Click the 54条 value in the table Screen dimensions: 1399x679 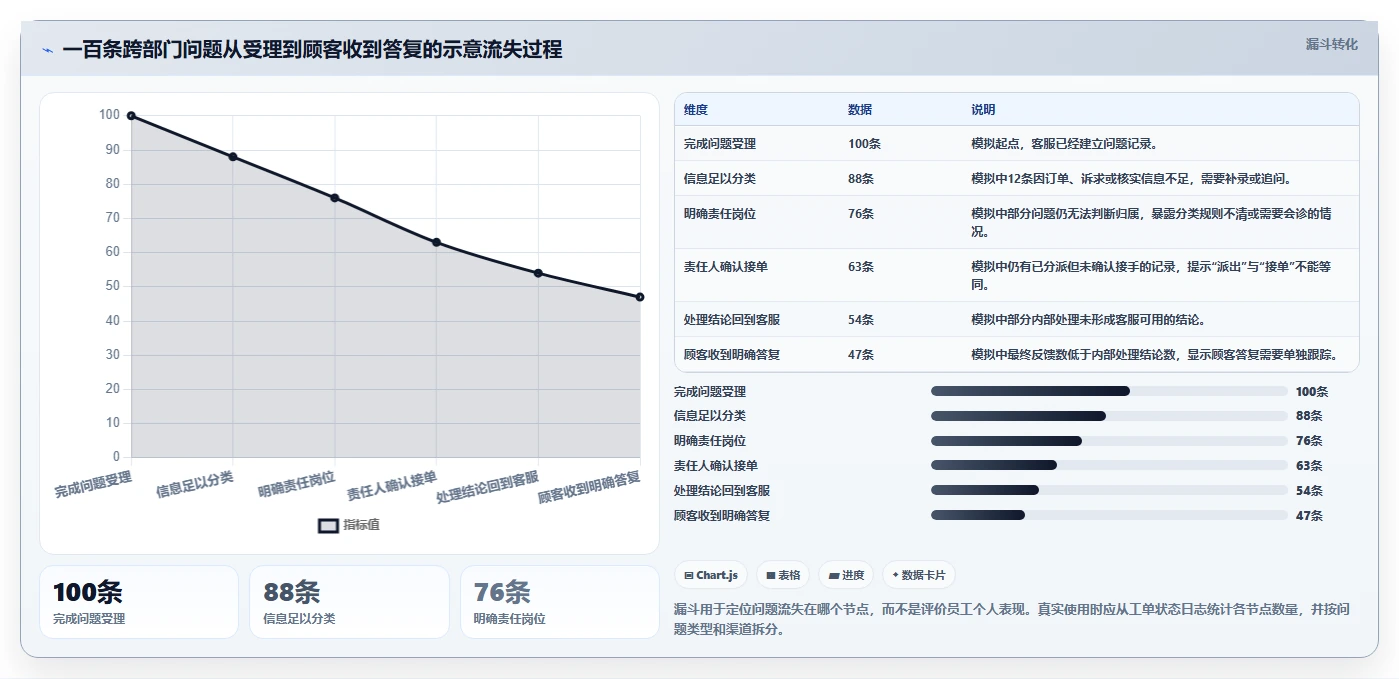point(861,320)
